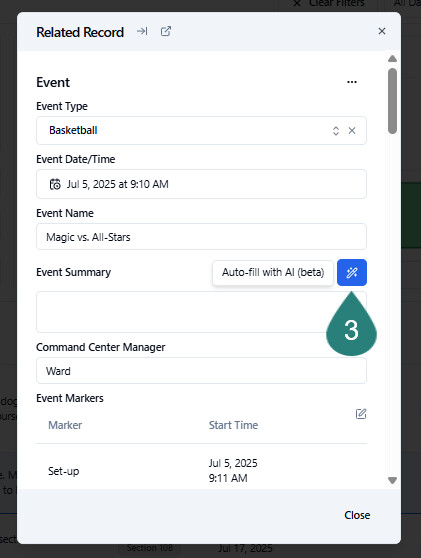Sort by the Start Time column header
Viewport: 421px width, 558px height.
click(x=233, y=425)
